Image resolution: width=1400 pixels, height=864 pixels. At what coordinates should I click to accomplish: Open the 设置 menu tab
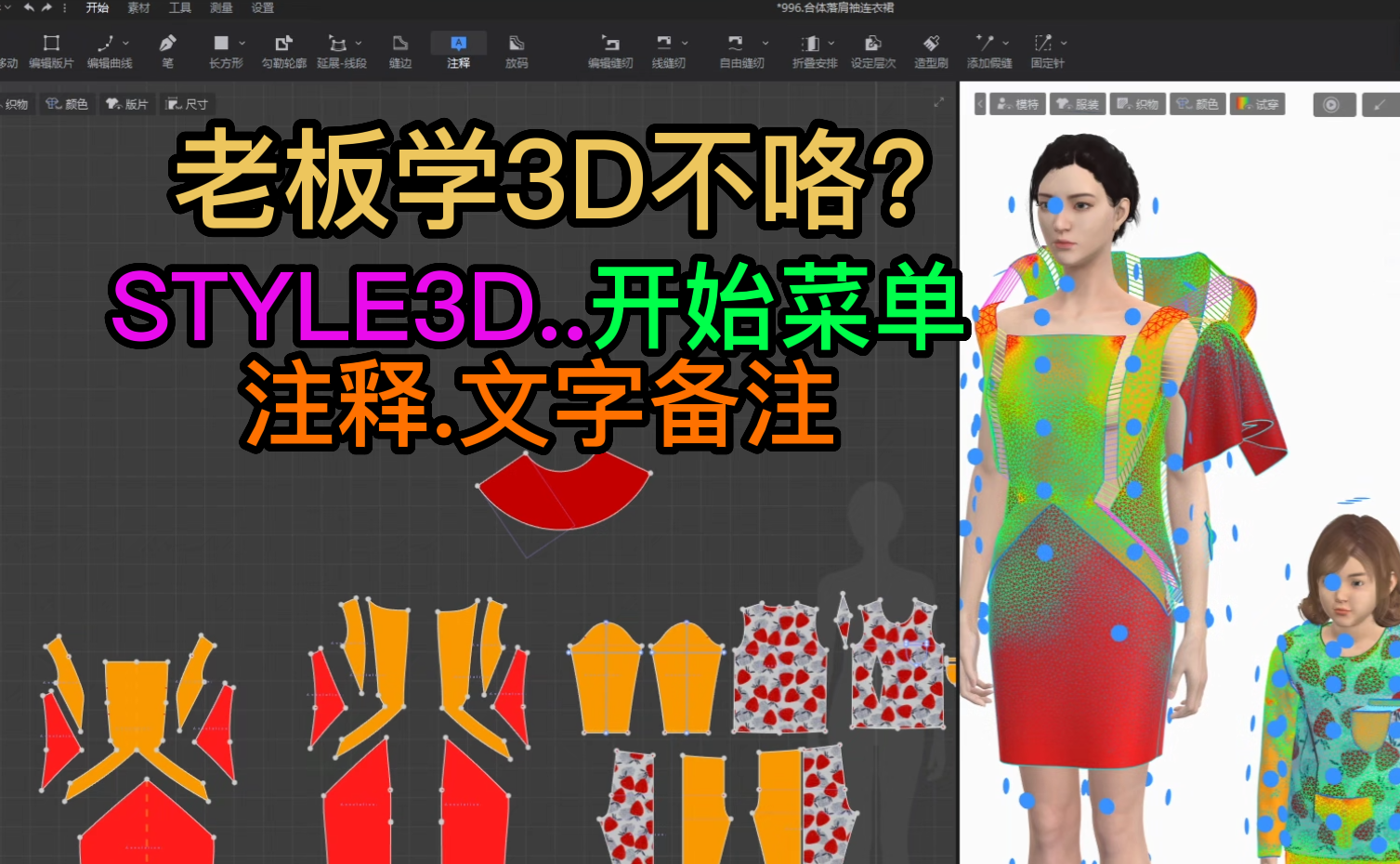pyautogui.click(x=263, y=7)
